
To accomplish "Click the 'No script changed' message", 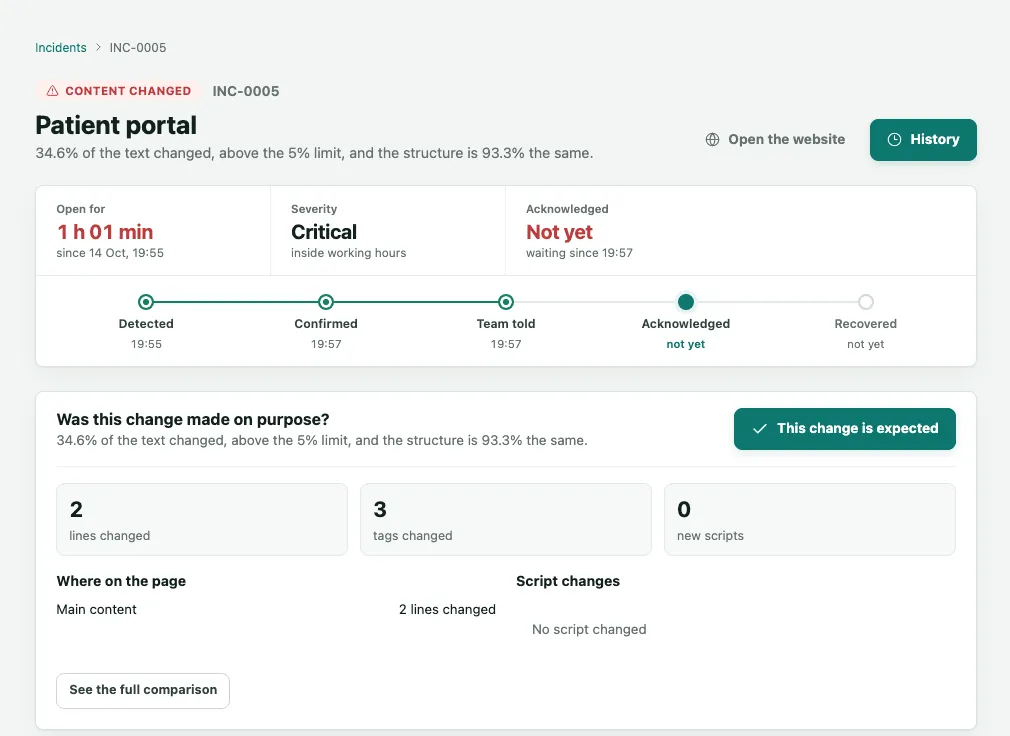I will pyautogui.click(x=589, y=630).
